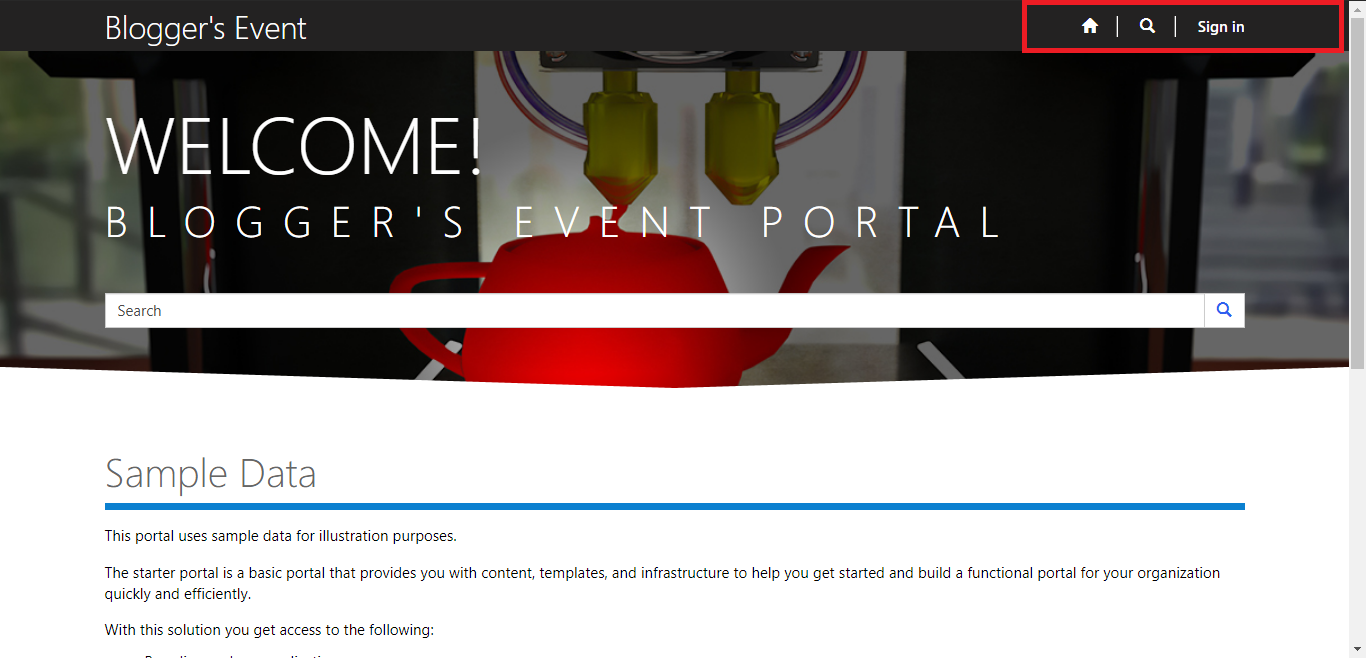Select the line "With this solution you get access to the following:"
Viewport: 1366px width, 658px height.
tap(269, 630)
